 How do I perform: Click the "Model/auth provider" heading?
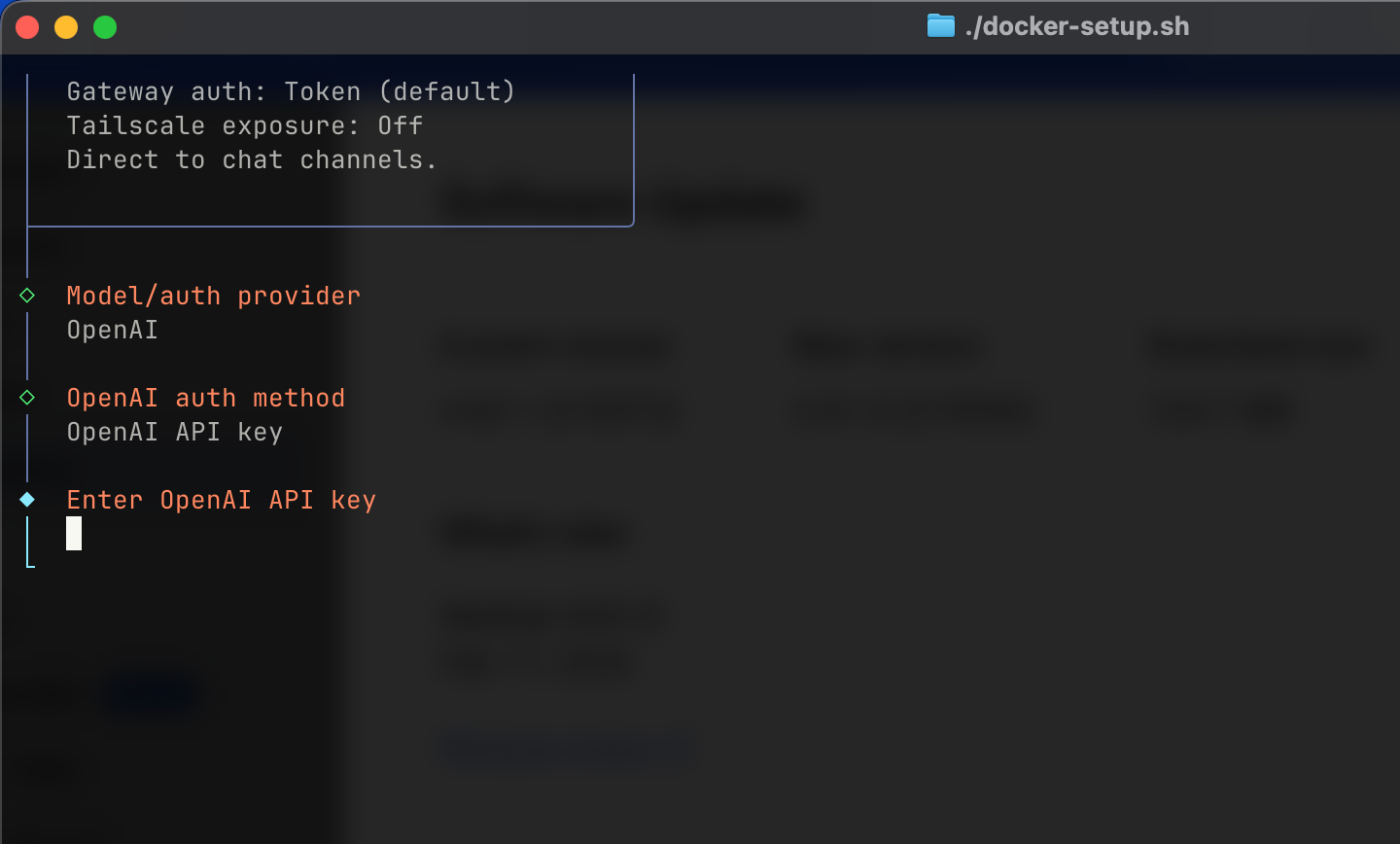point(213,296)
